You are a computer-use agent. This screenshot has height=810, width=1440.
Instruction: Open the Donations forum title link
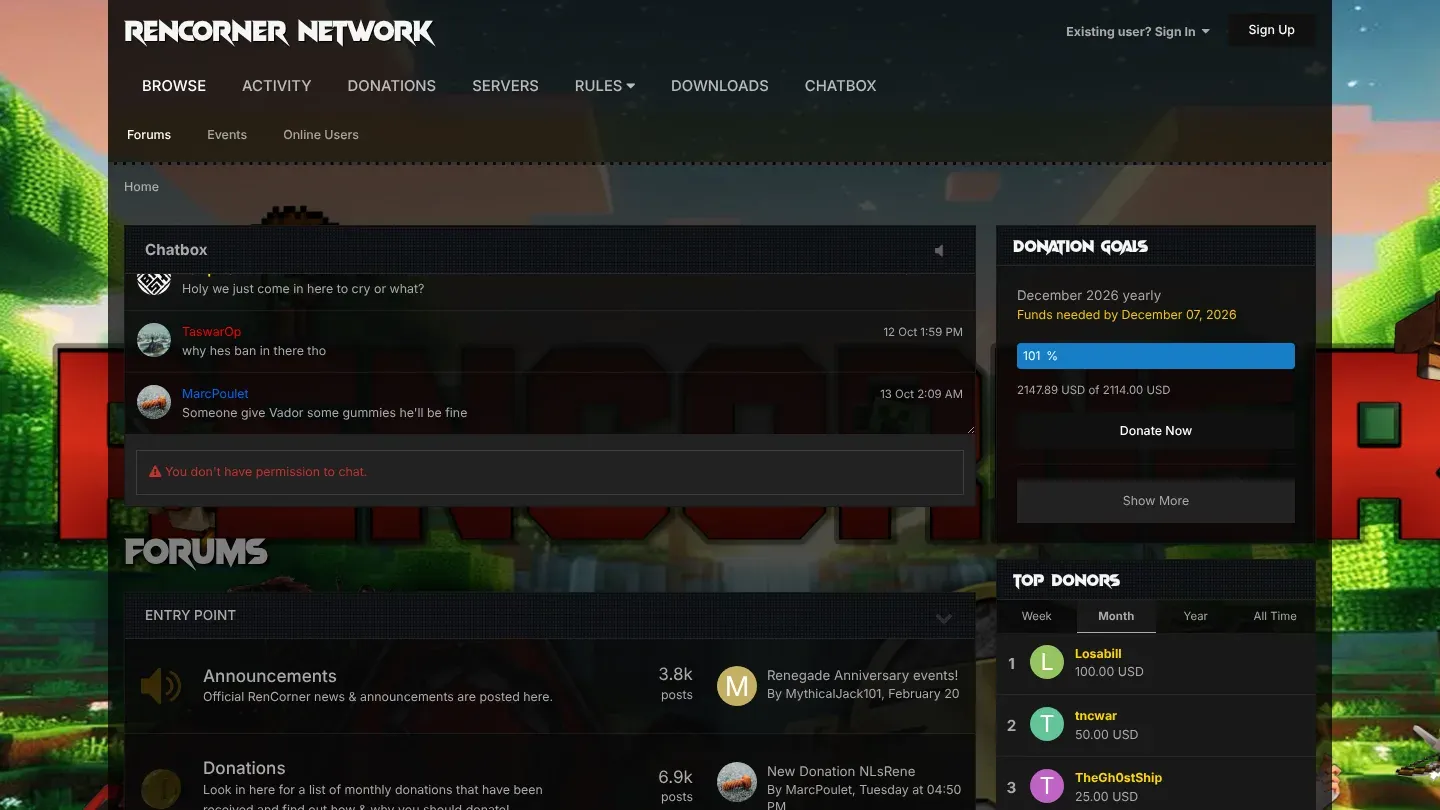(x=244, y=768)
